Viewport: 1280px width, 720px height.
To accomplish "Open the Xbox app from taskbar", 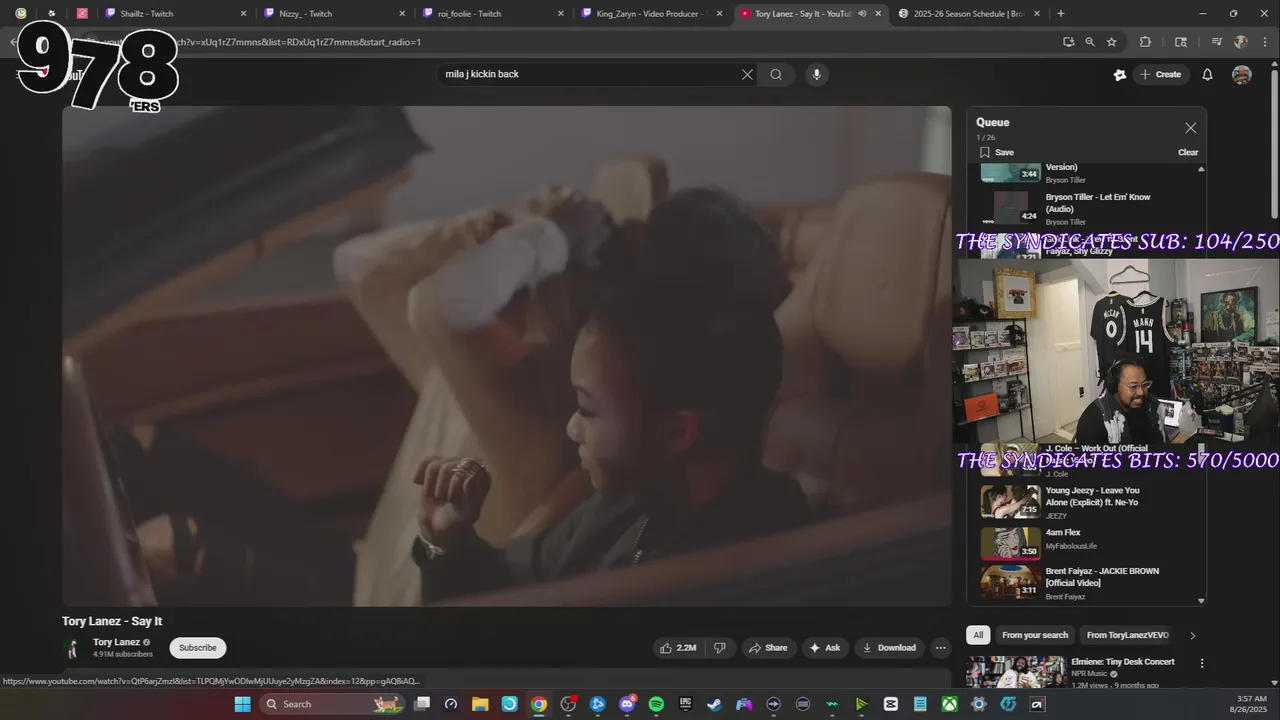I will click(949, 704).
